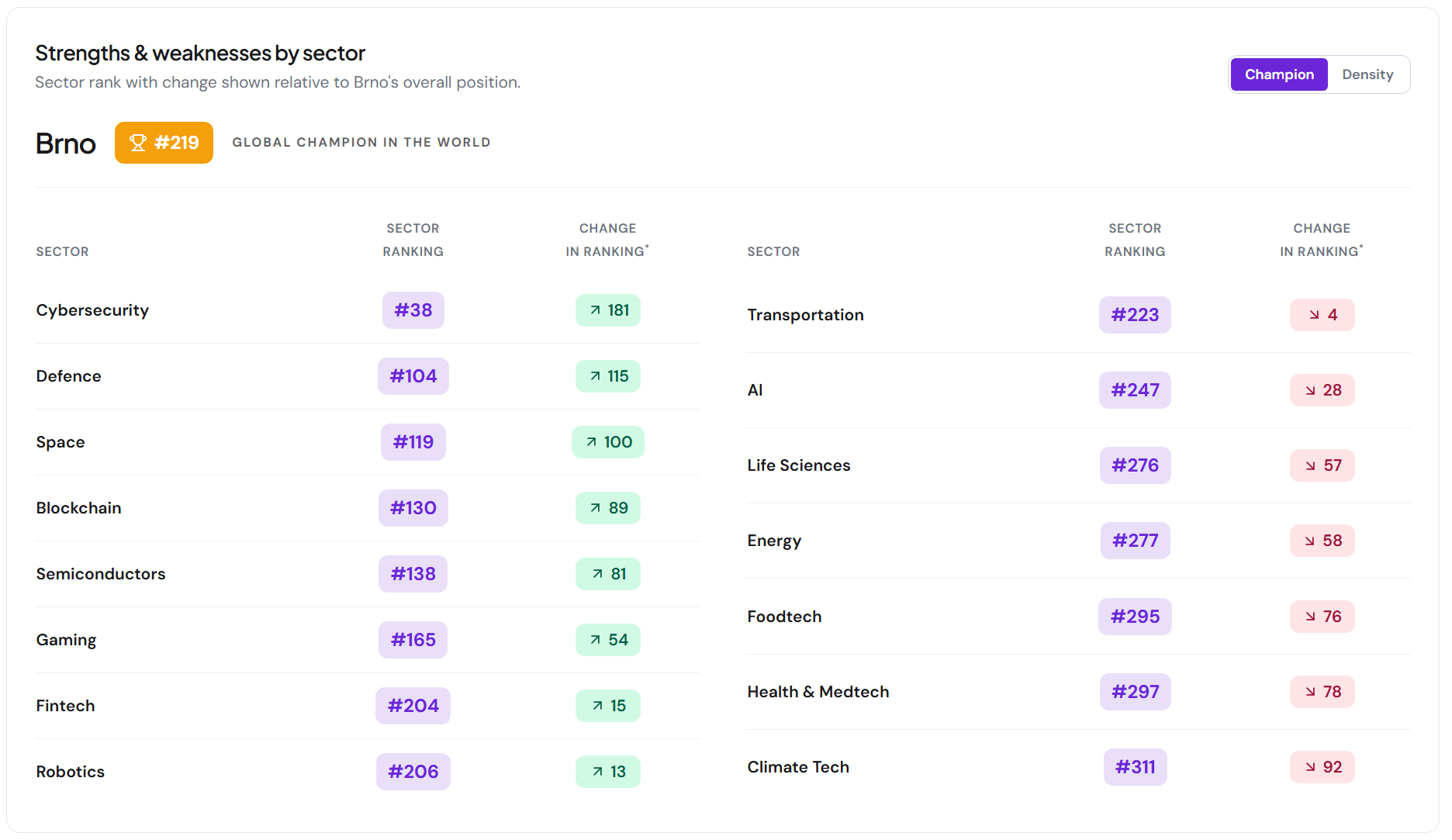Select the Space sector name
1452x840 pixels.
pos(60,442)
